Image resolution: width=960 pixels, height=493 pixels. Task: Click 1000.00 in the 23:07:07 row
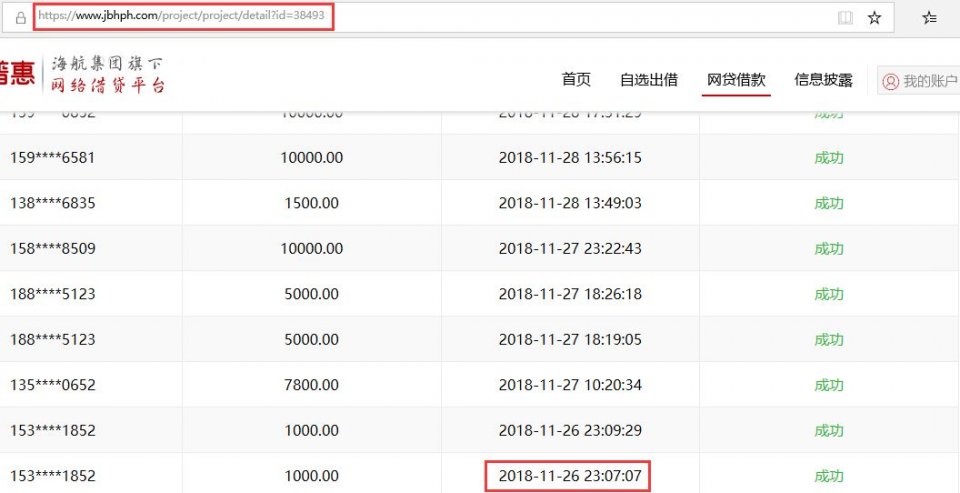312,476
